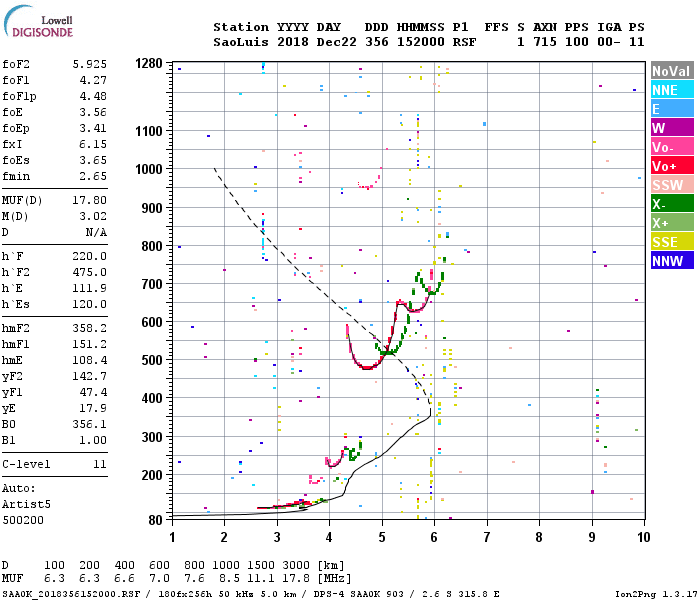Screen dimensions: 700x600
Task: Click the hmF2 value 358.2
Action: coord(90,329)
